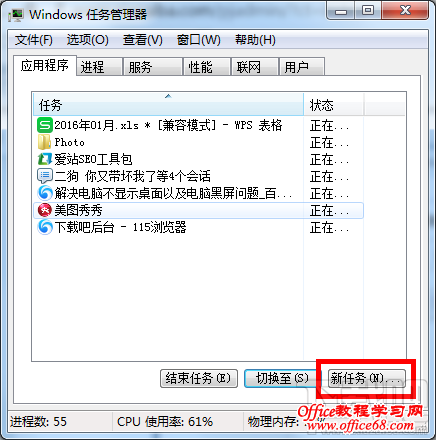This screenshot has height=440, width=436.
Task: Select the 二狗 chat session icon
Action: point(45,176)
